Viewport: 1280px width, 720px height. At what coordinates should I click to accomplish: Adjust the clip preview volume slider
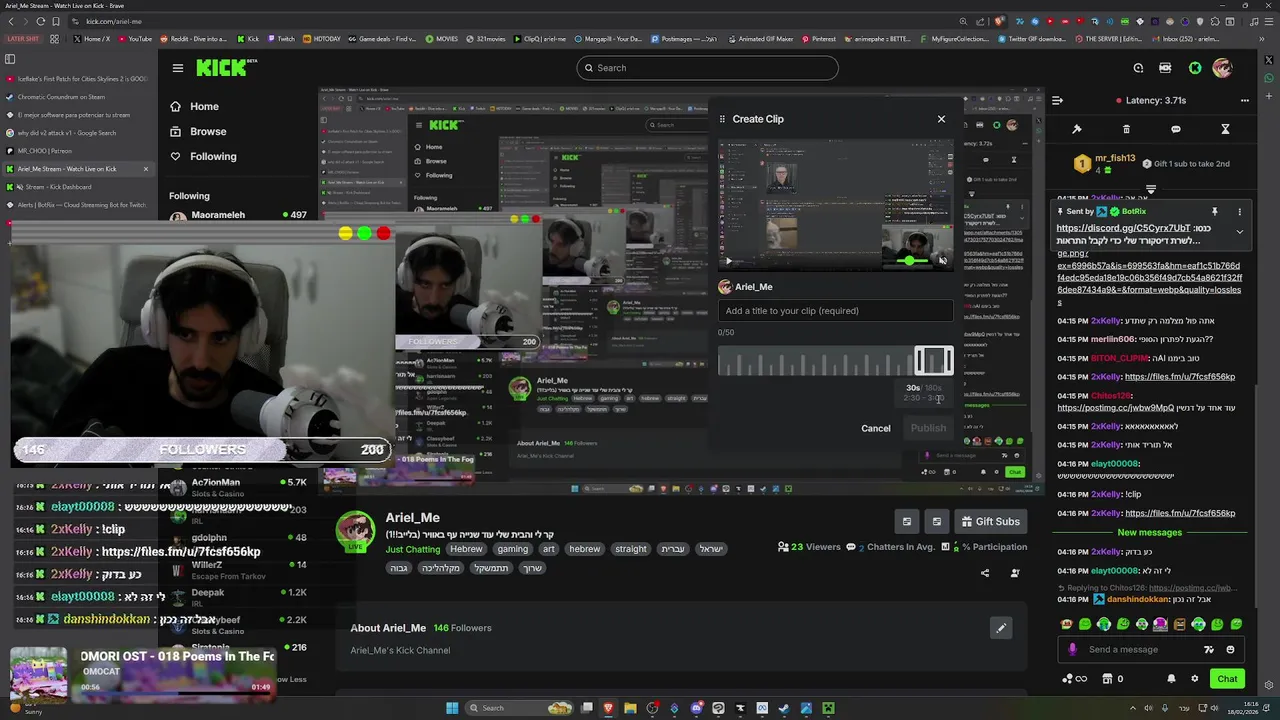click(x=910, y=261)
